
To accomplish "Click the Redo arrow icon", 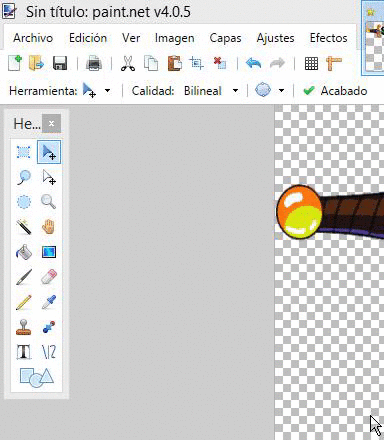I will coord(277,63).
